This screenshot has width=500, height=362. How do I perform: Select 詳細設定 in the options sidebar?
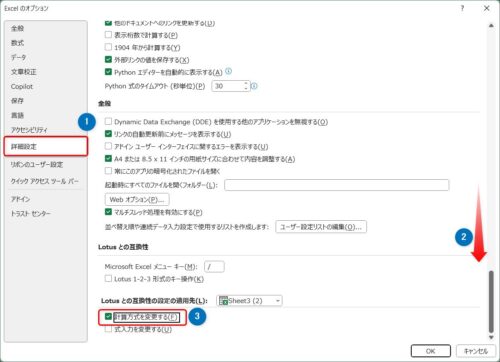(x=46, y=146)
